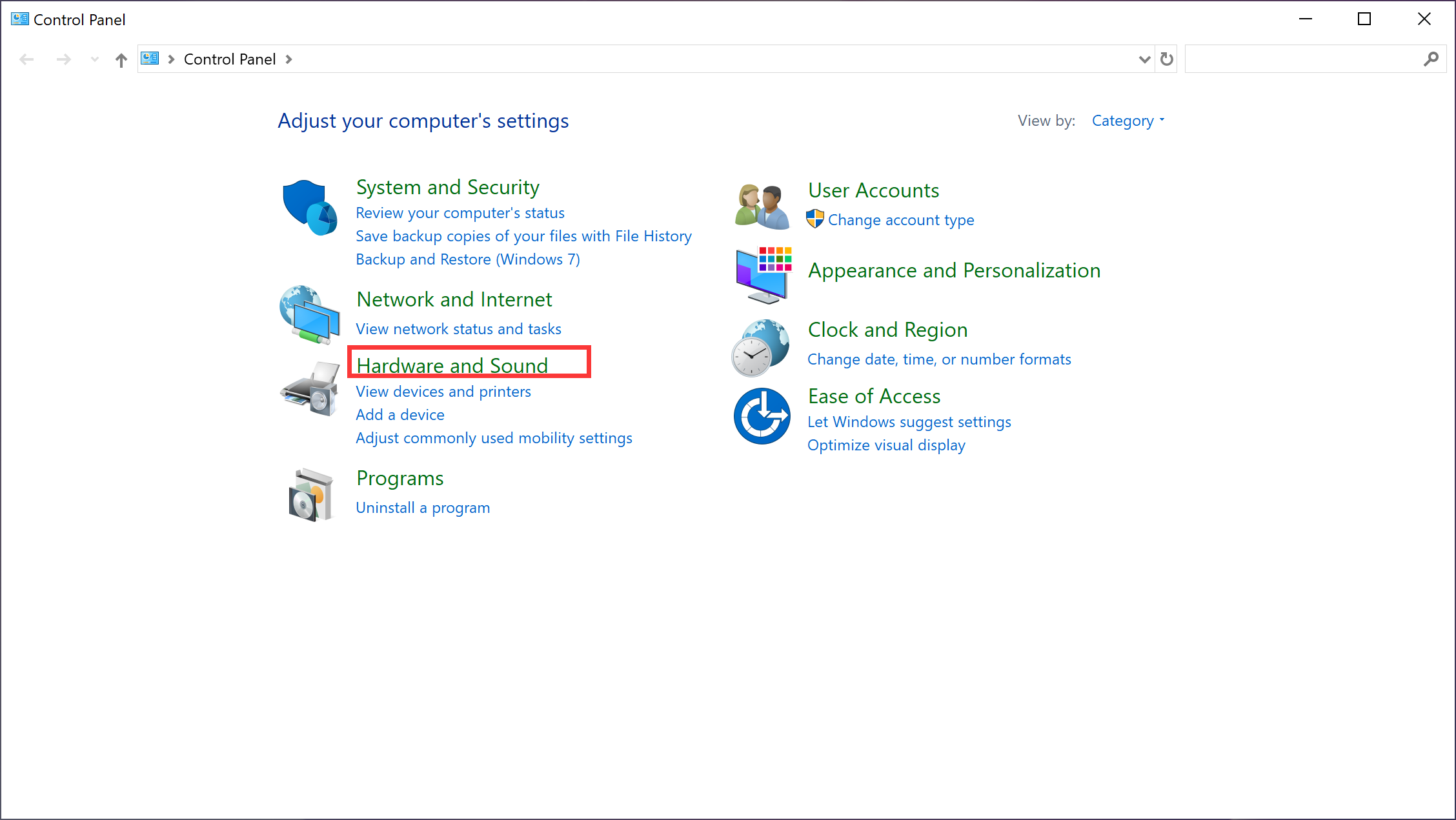
Task: Select Control Panel breadcrumb menu item
Action: [229, 59]
